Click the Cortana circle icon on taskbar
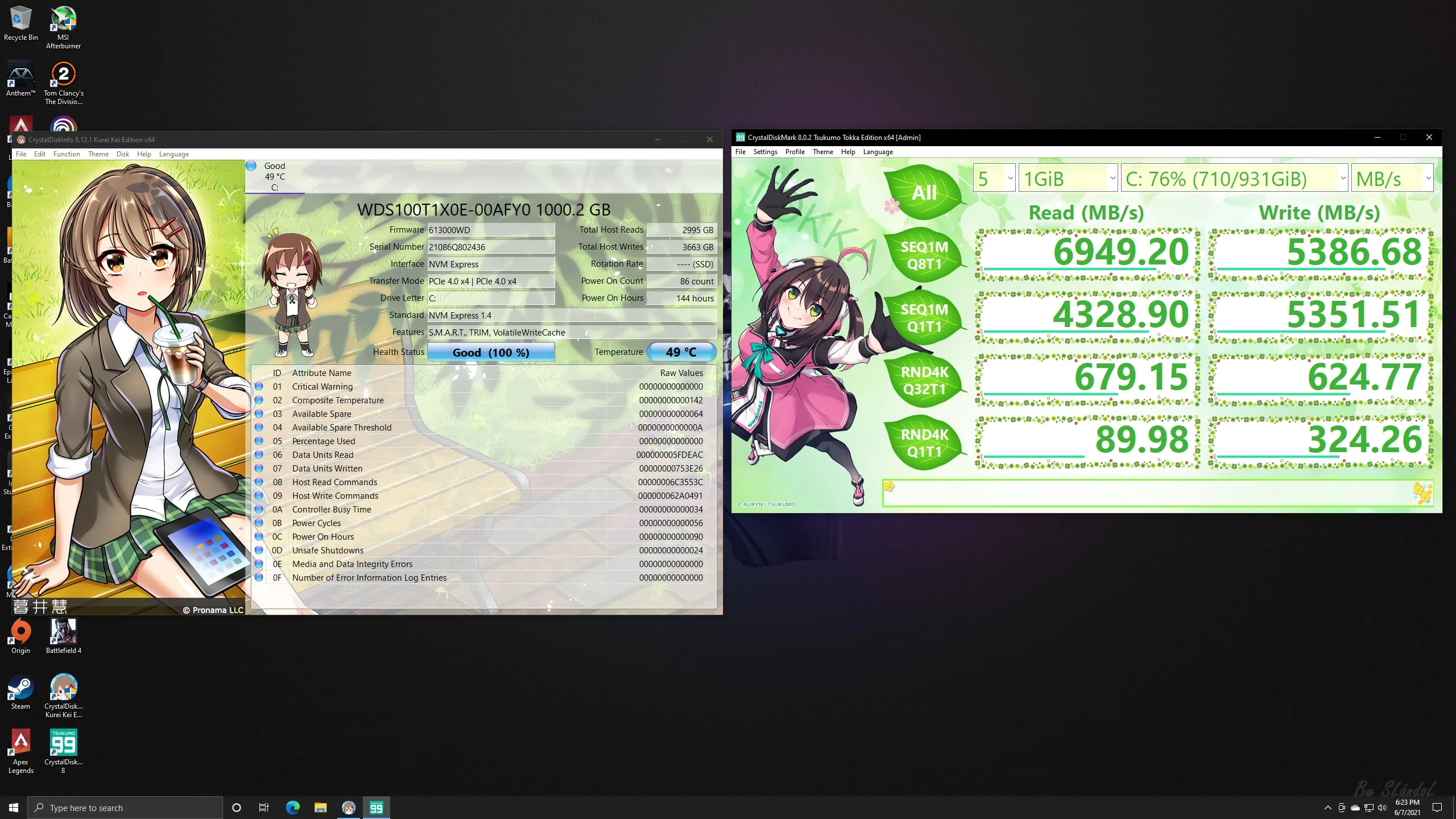1456x819 pixels. pos(237,808)
